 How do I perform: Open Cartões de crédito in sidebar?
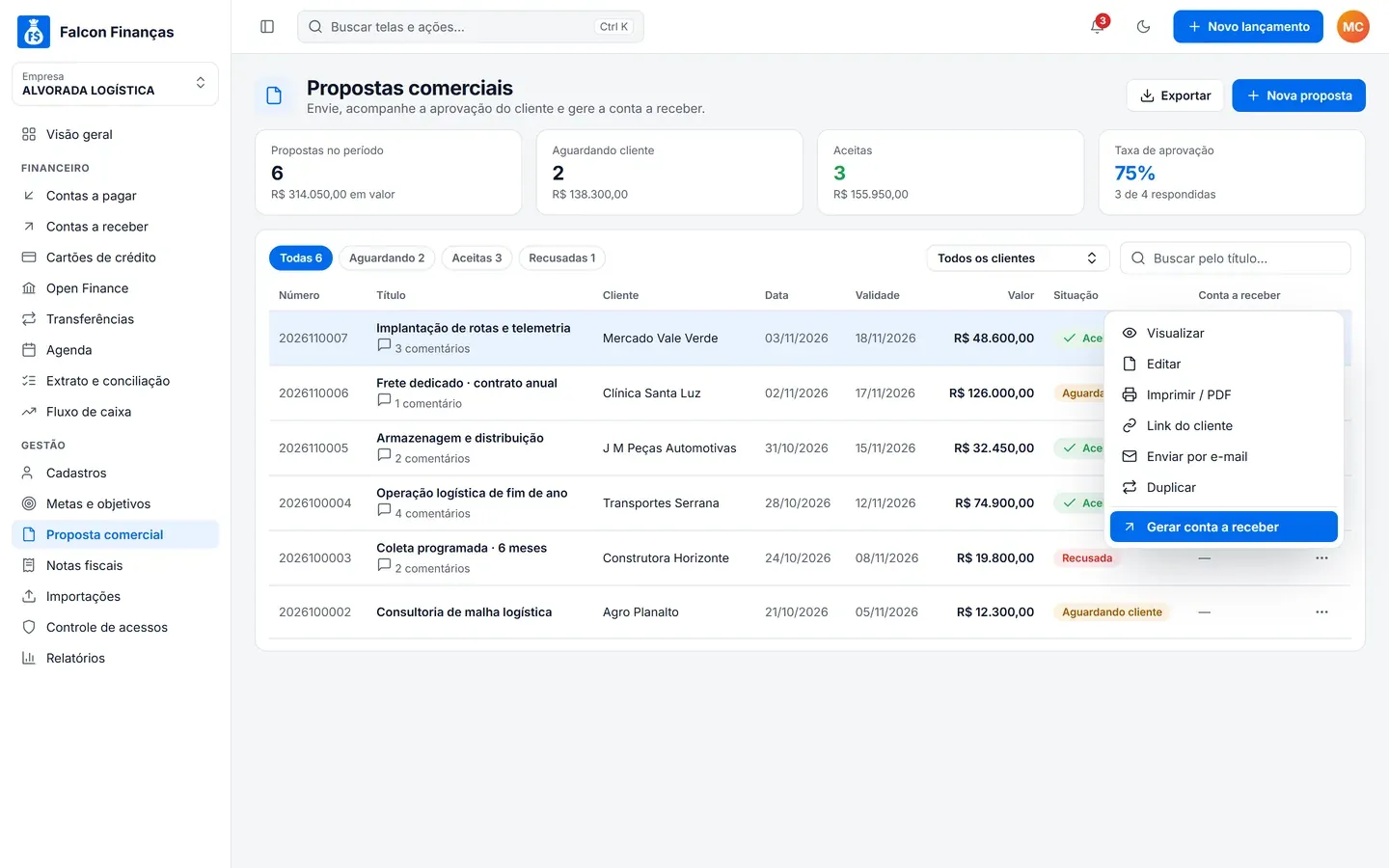(x=115, y=258)
